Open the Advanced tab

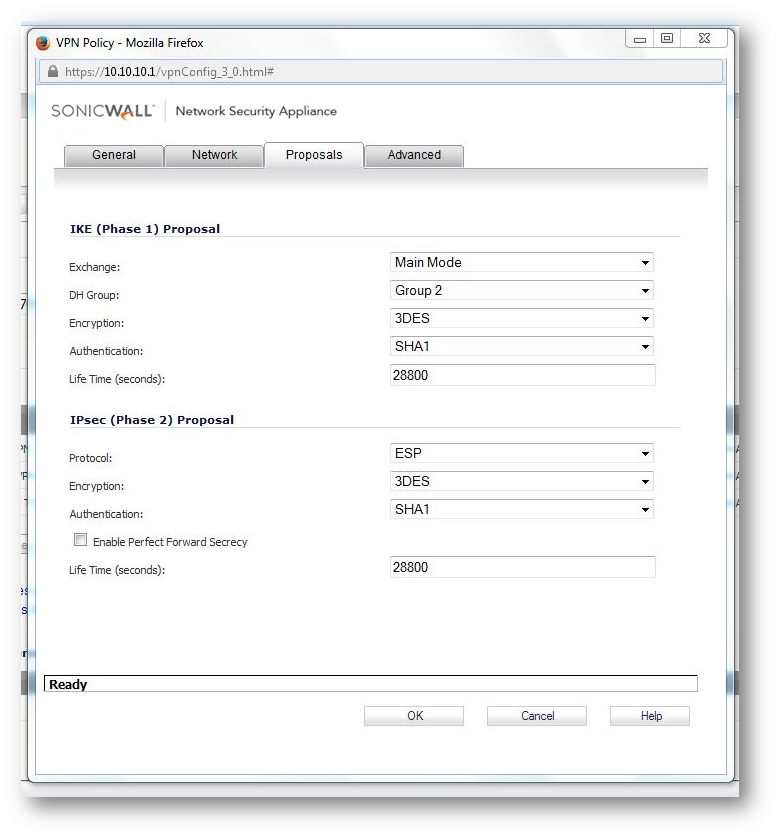414,155
